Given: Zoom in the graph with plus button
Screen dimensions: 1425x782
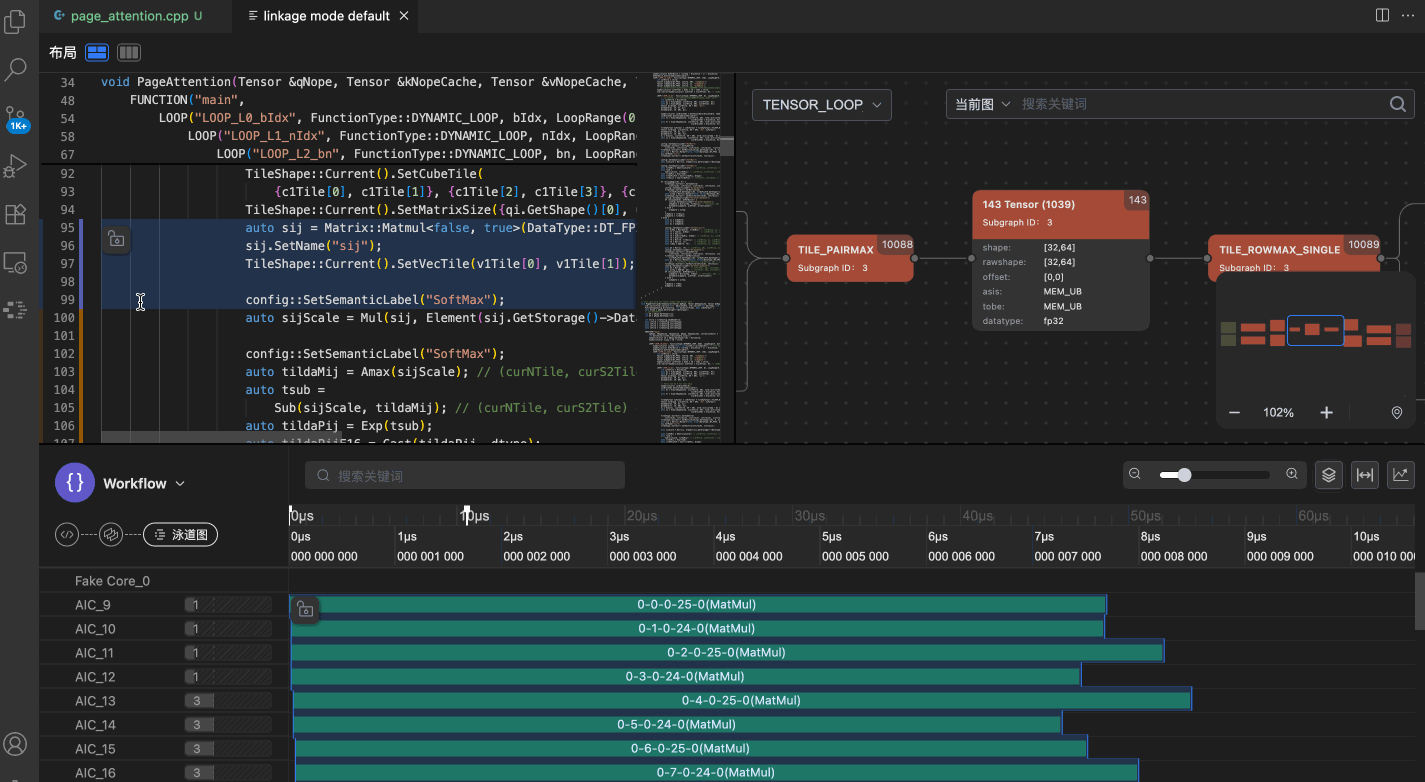Looking at the screenshot, I should click(1326, 413).
